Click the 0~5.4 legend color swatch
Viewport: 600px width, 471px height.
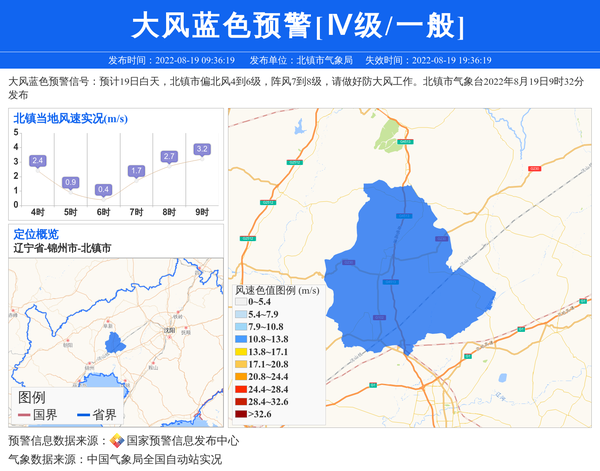pos(240,301)
